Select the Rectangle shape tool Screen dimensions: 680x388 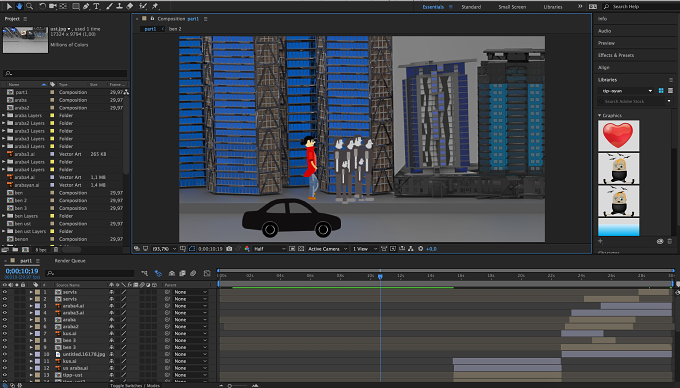[x=76, y=6]
